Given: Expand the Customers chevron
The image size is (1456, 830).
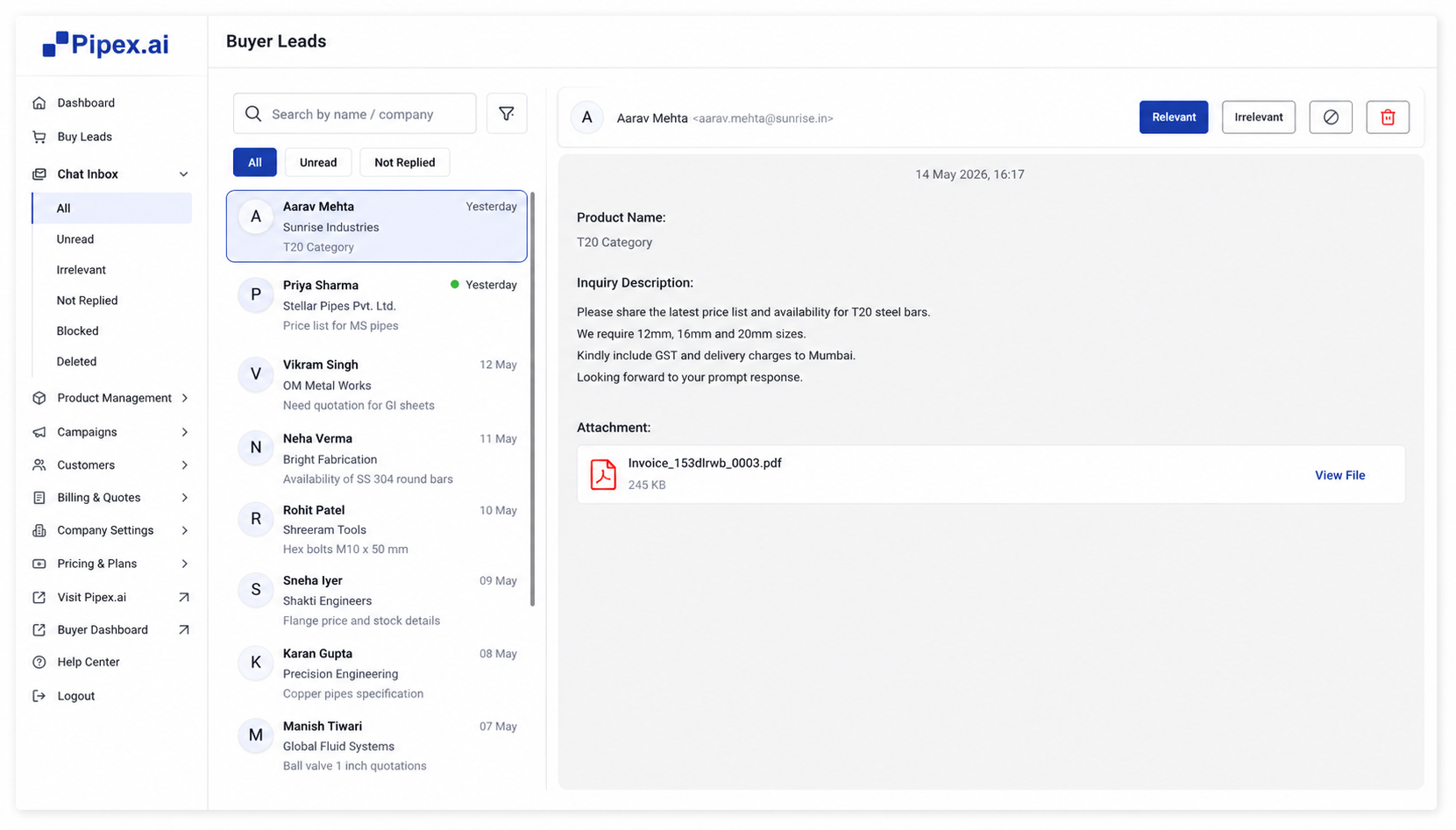Looking at the screenshot, I should [185, 465].
